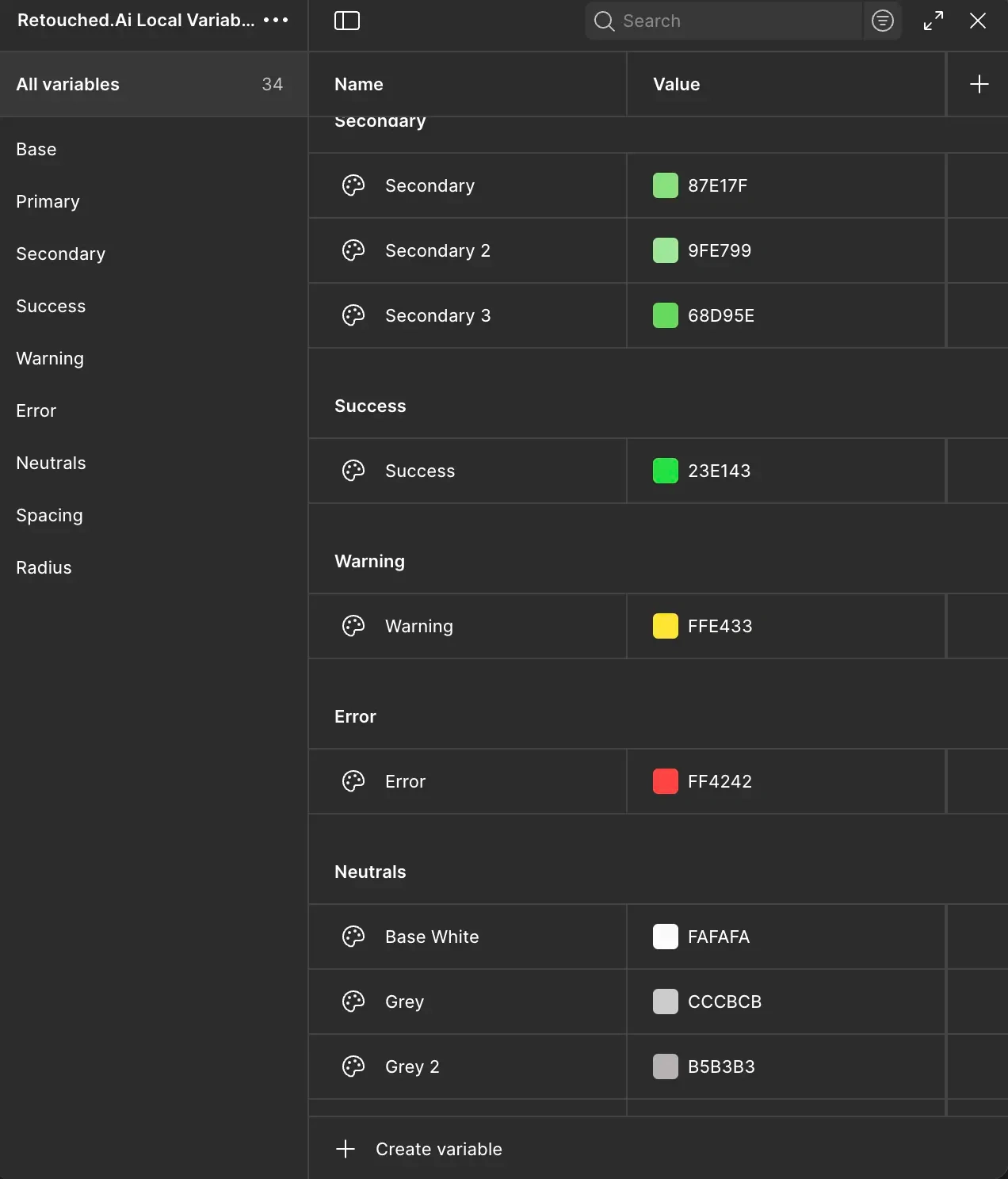
Task: Click the Value column header
Action: point(677,84)
